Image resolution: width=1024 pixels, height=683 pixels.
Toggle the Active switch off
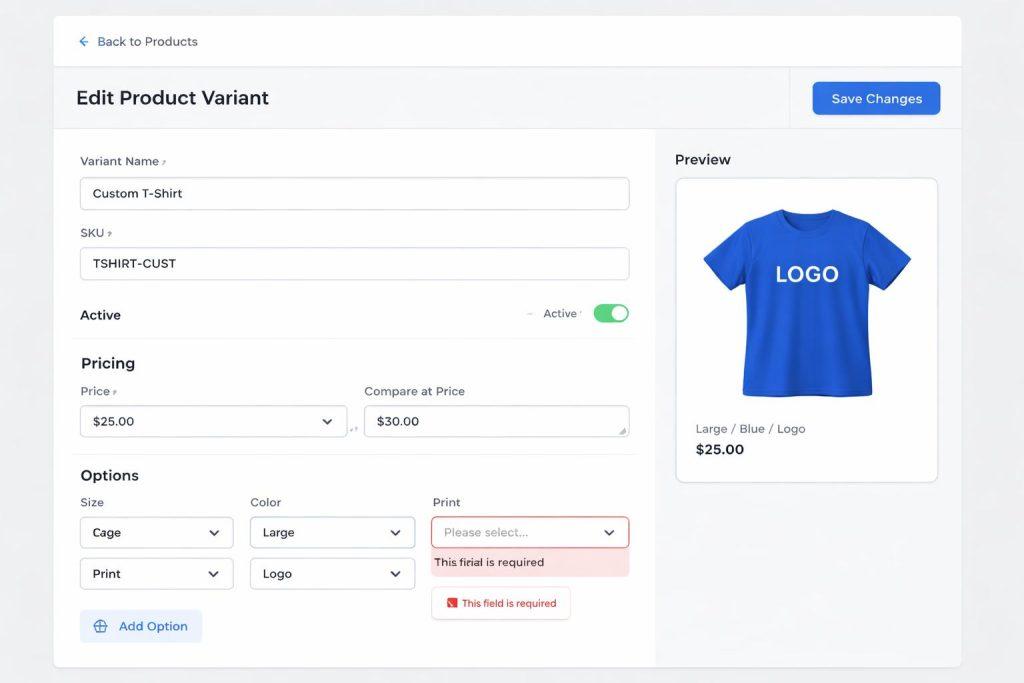point(610,314)
